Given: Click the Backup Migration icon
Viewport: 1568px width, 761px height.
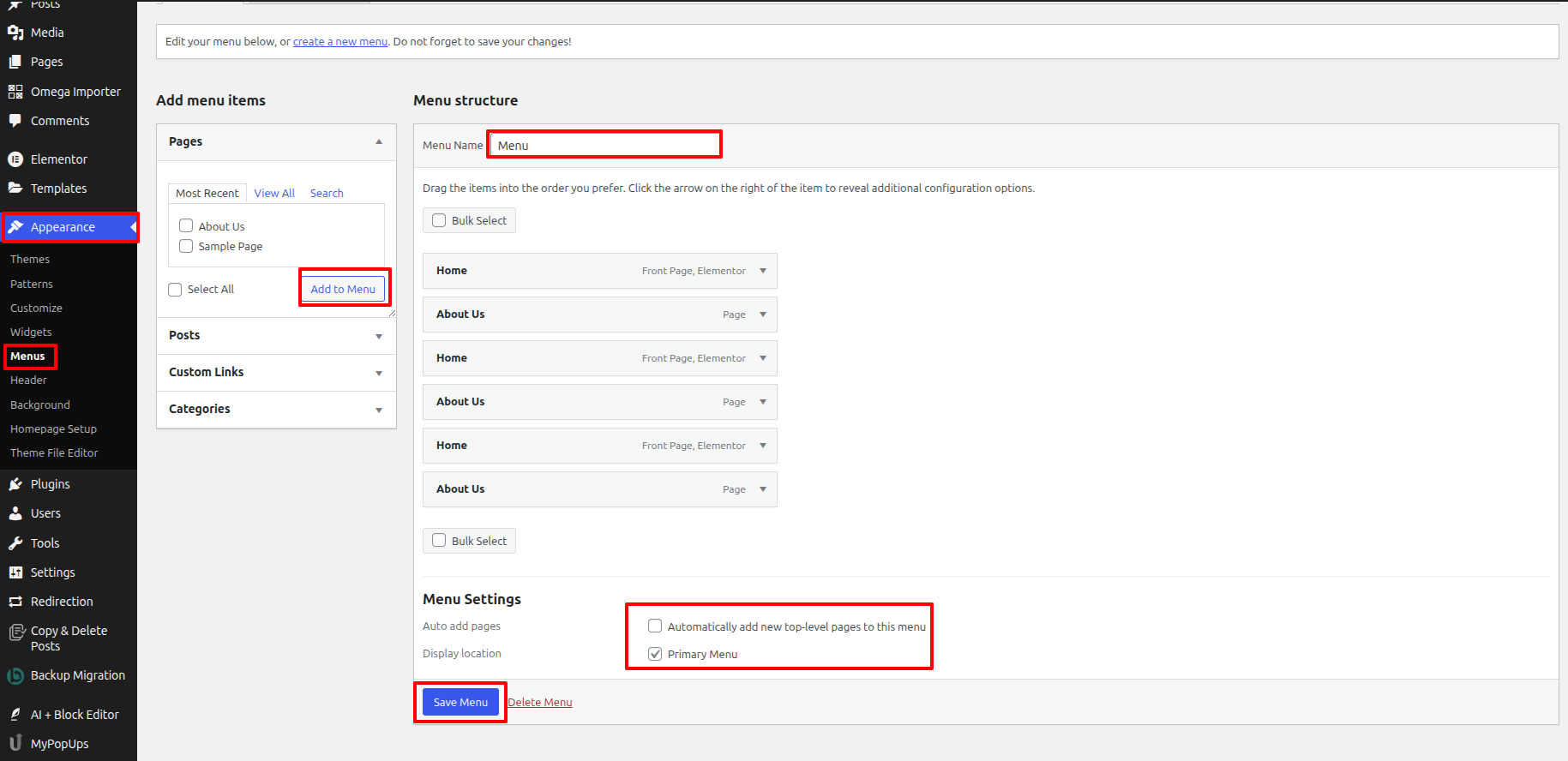Looking at the screenshot, I should point(15,676).
